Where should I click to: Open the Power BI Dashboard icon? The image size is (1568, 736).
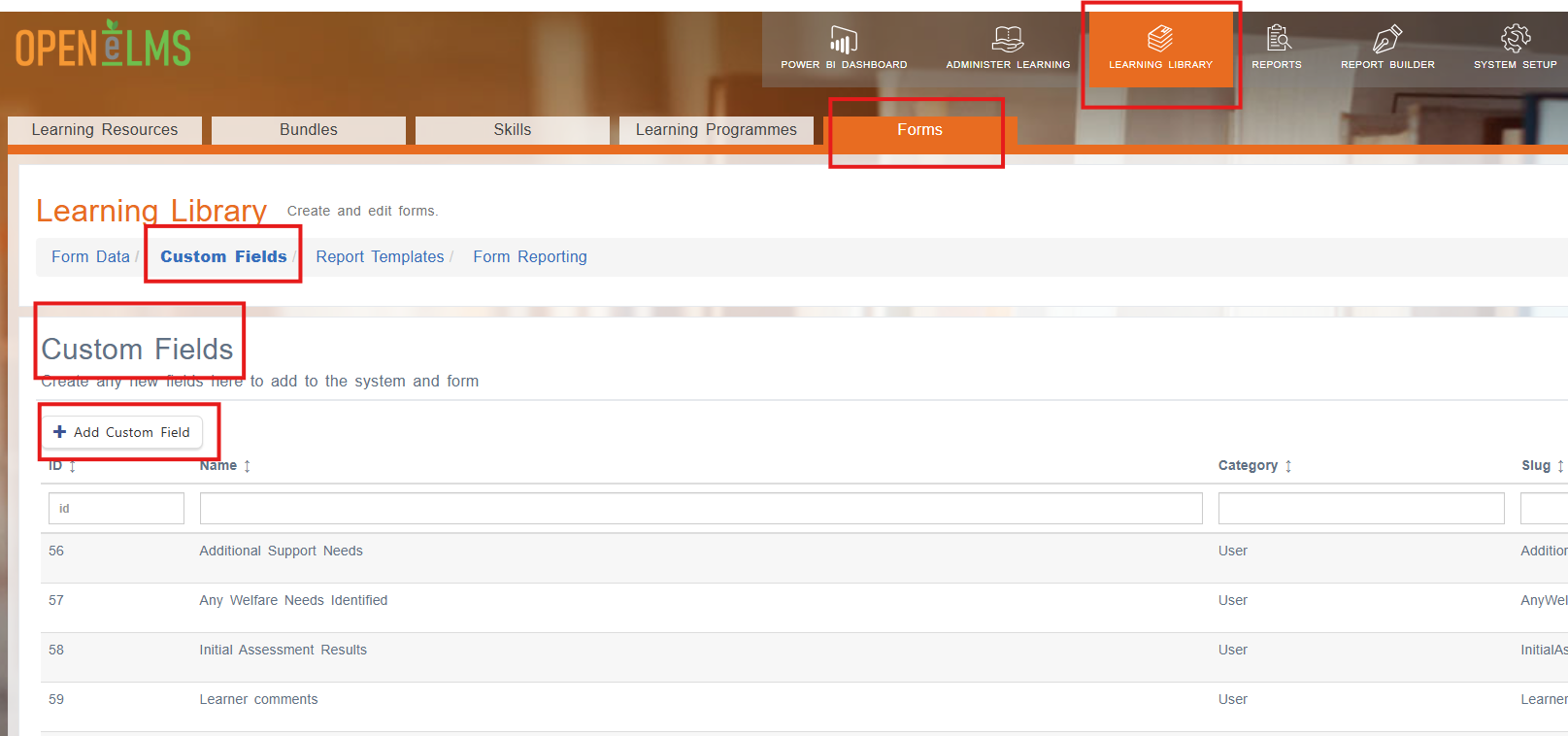pos(843,40)
